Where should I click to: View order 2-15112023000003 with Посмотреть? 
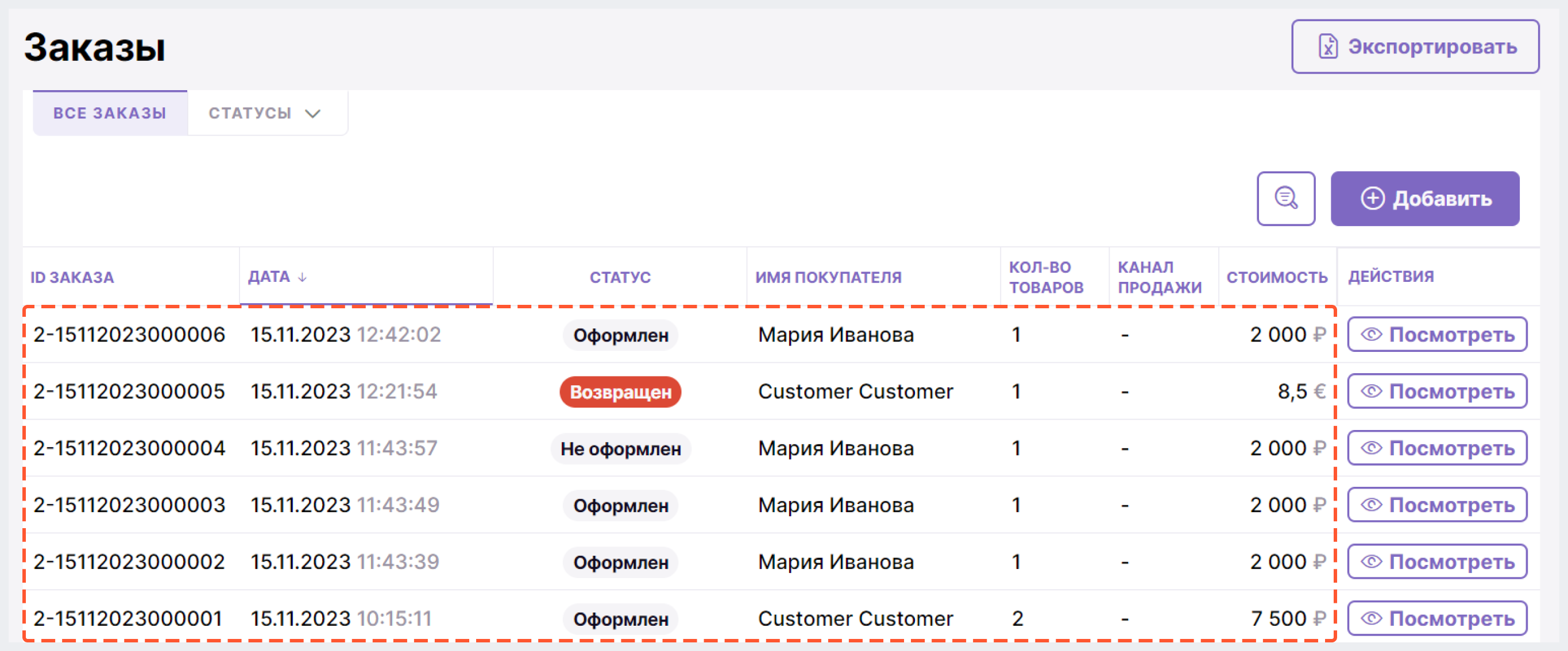pos(1437,505)
